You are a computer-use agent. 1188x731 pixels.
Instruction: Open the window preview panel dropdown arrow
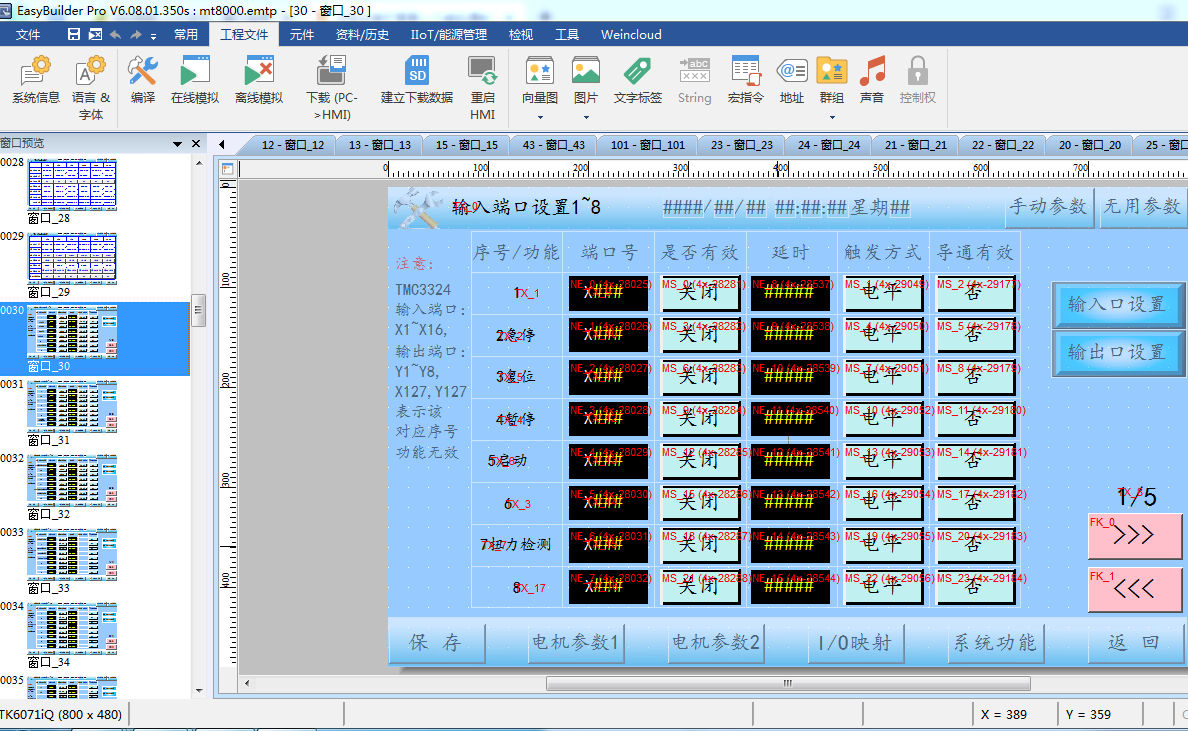click(178, 144)
